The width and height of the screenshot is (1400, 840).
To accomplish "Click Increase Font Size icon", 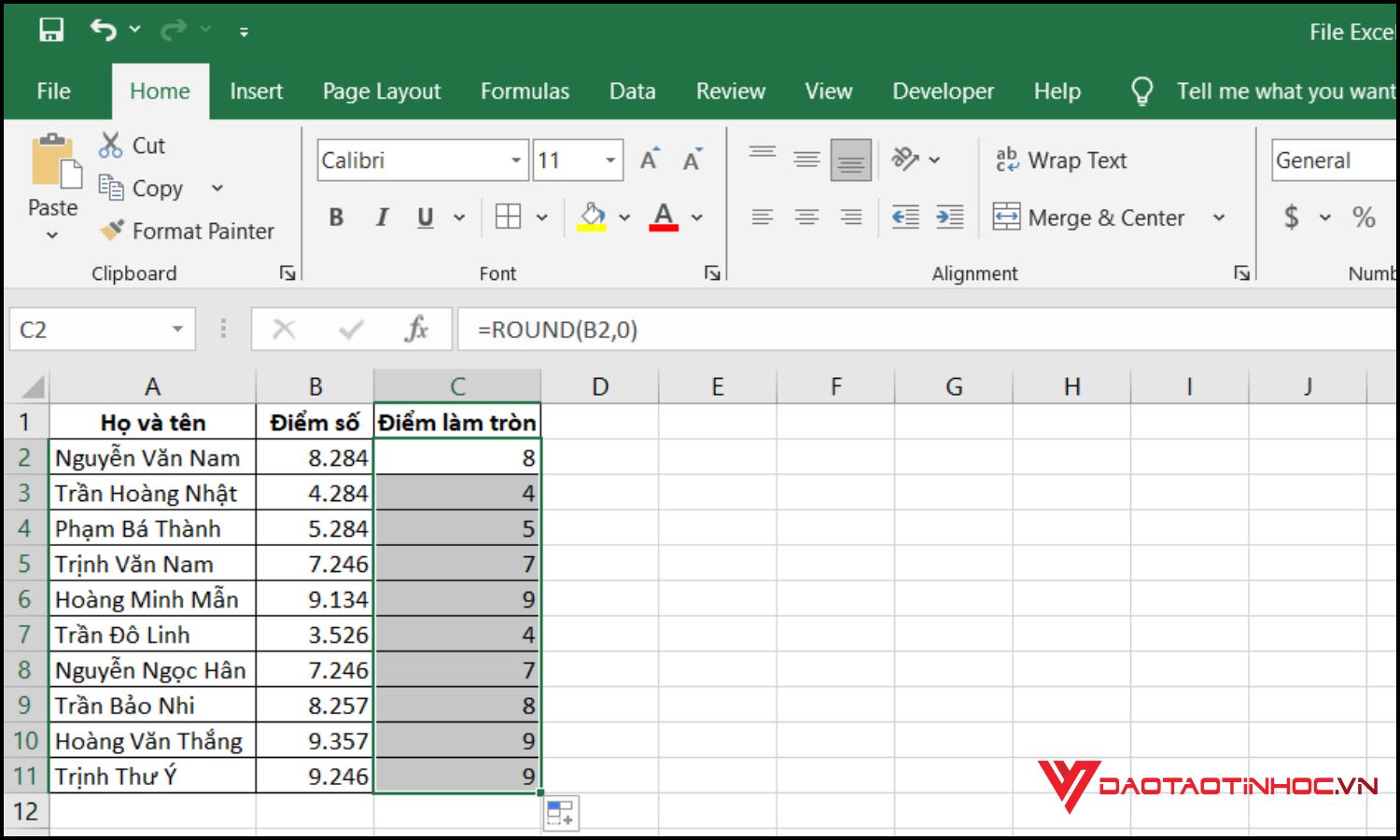I will 650,161.
